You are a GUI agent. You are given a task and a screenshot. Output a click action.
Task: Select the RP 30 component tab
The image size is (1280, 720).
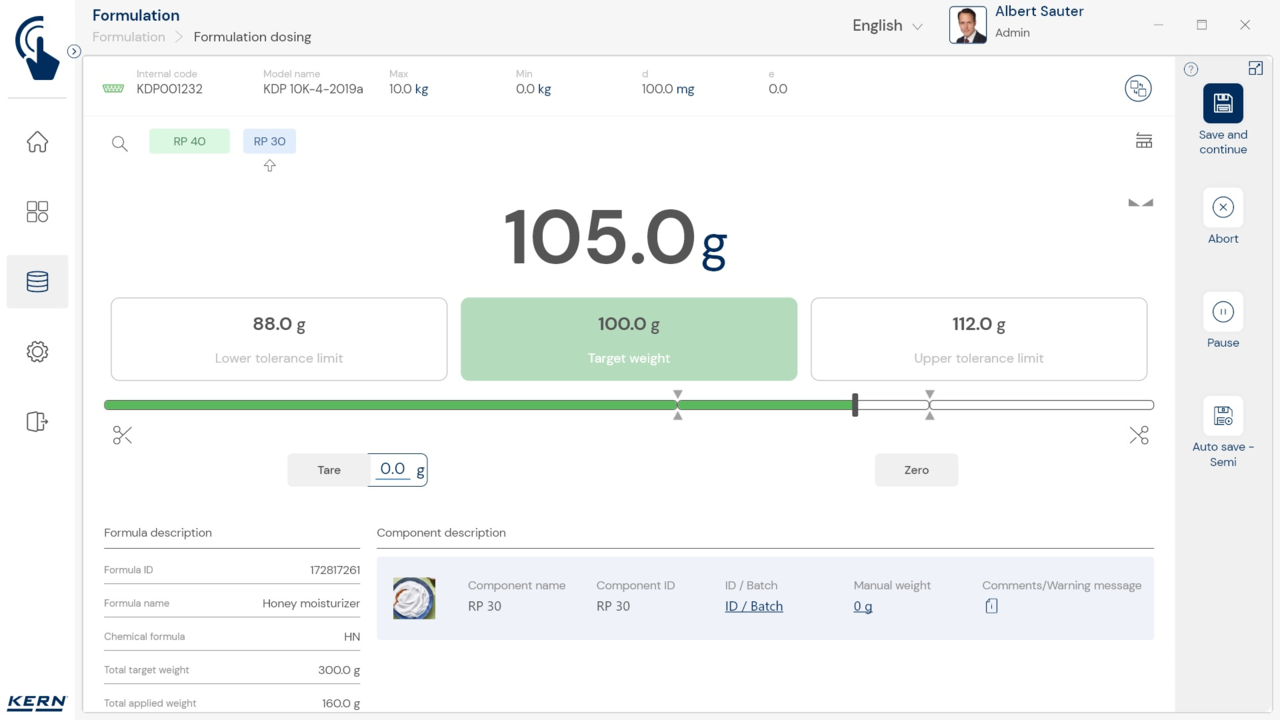269,141
